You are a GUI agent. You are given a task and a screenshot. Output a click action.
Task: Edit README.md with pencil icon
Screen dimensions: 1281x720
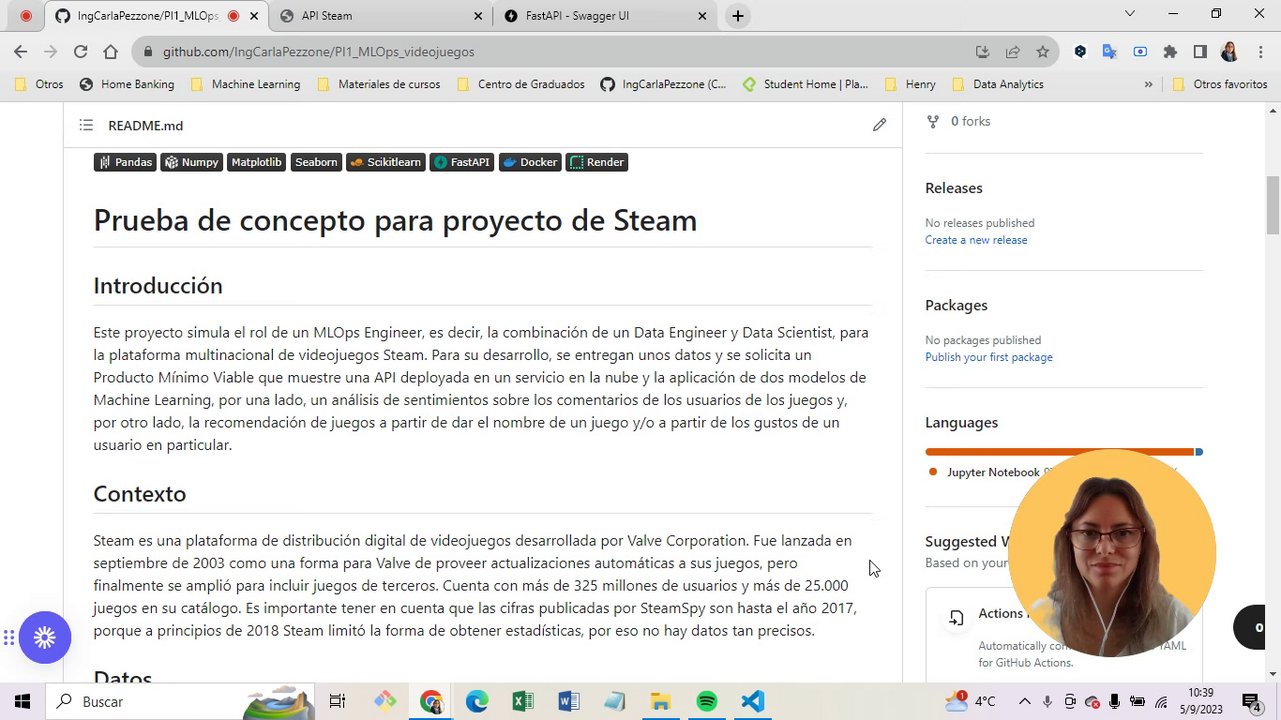[879, 125]
